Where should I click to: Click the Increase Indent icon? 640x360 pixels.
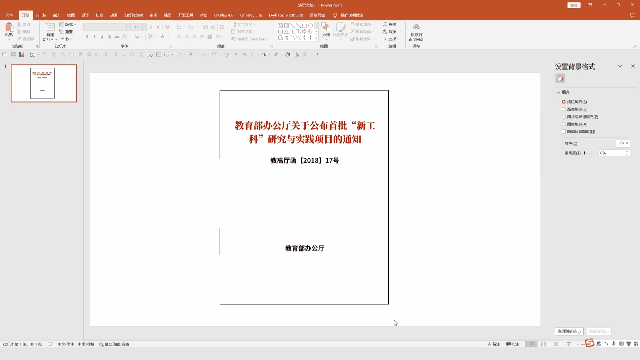[x=213, y=27]
